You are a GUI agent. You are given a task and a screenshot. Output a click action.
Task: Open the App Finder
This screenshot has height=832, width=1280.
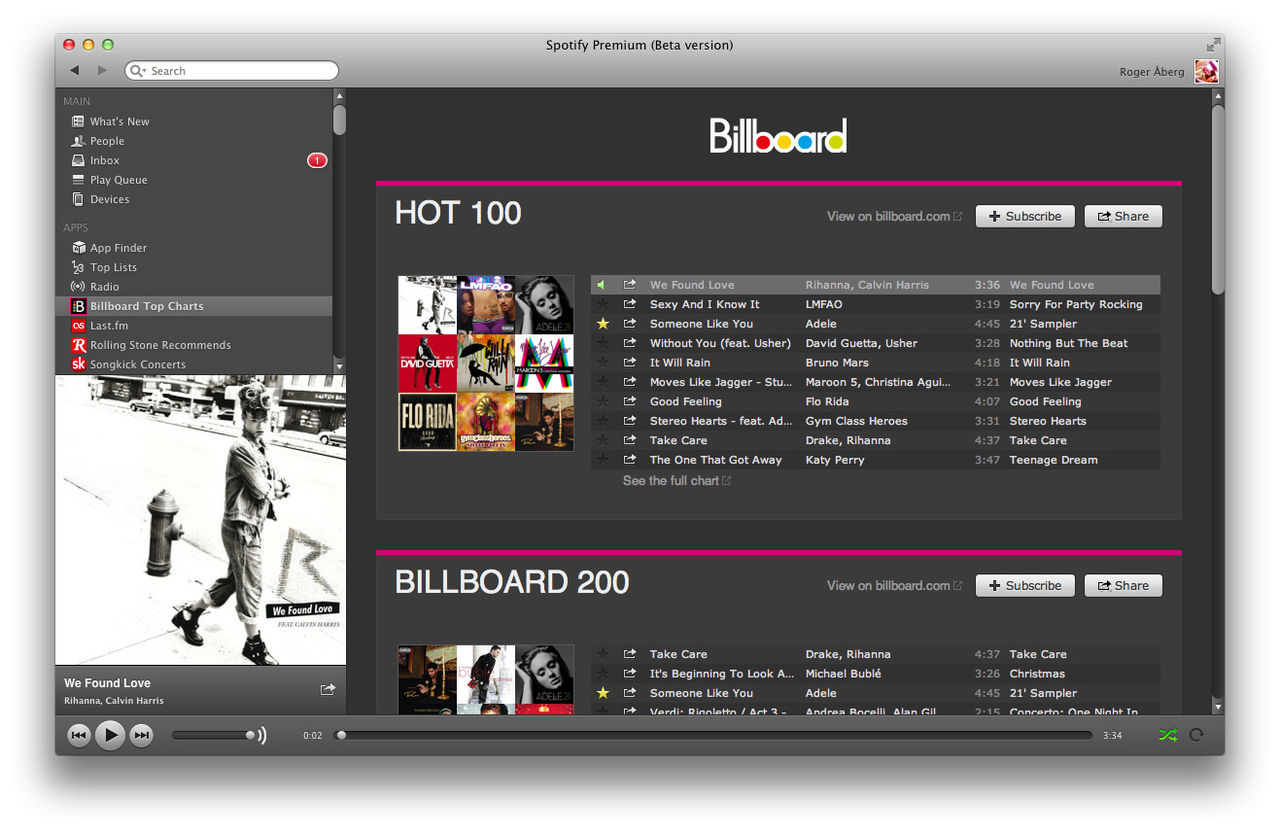(117, 247)
